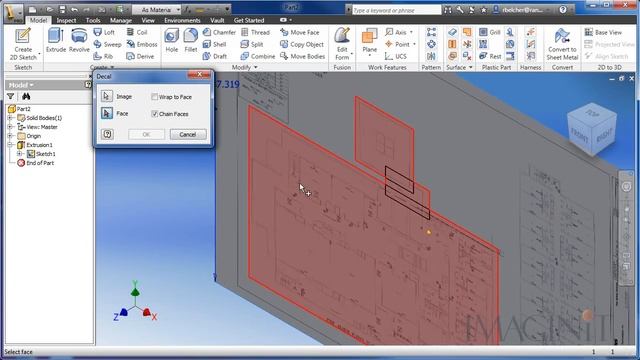Click the find binoculars icon in browser
Image resolution: width=640 pixels, height=360 pixels.
pos(26,96)
